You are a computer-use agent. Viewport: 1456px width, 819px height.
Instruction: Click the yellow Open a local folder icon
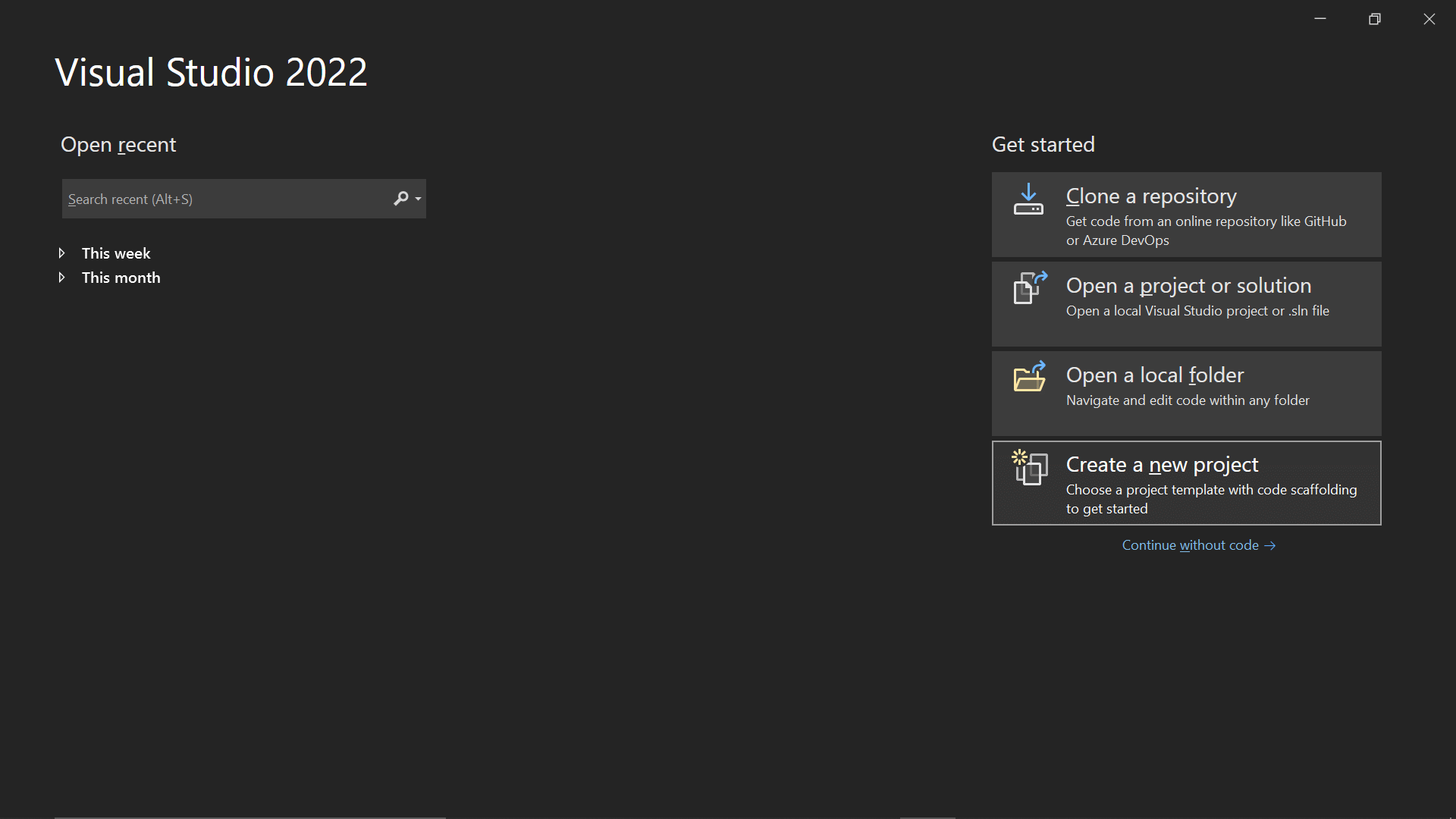click(x=1029, y=378)
